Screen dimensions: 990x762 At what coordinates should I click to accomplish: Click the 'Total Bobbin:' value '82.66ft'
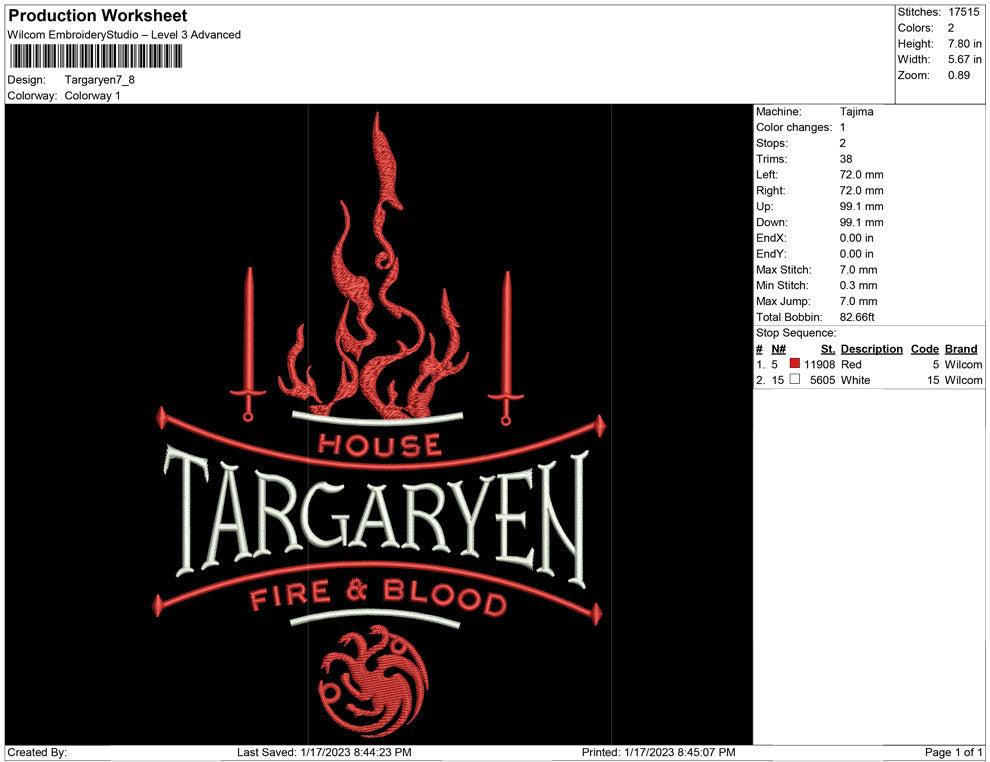tap(857, 317)
